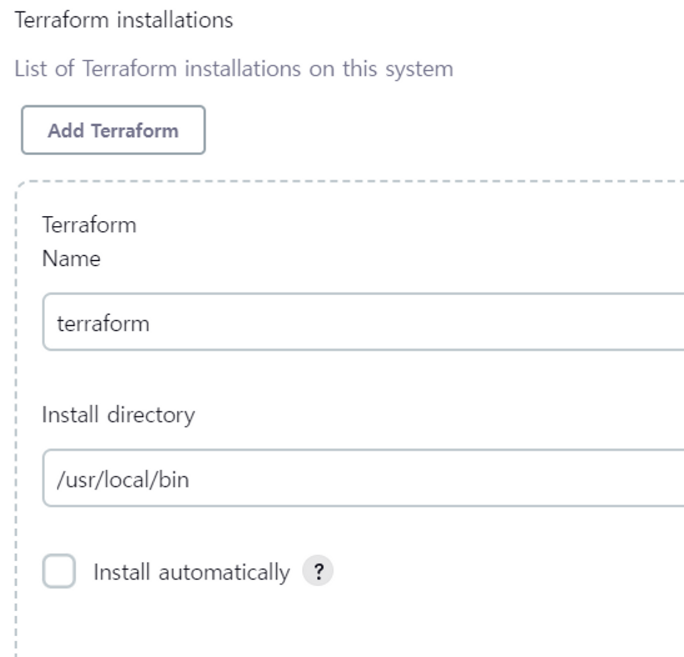
Task: Click the word terraform in the Name box
Action: (x=103, y=323)
